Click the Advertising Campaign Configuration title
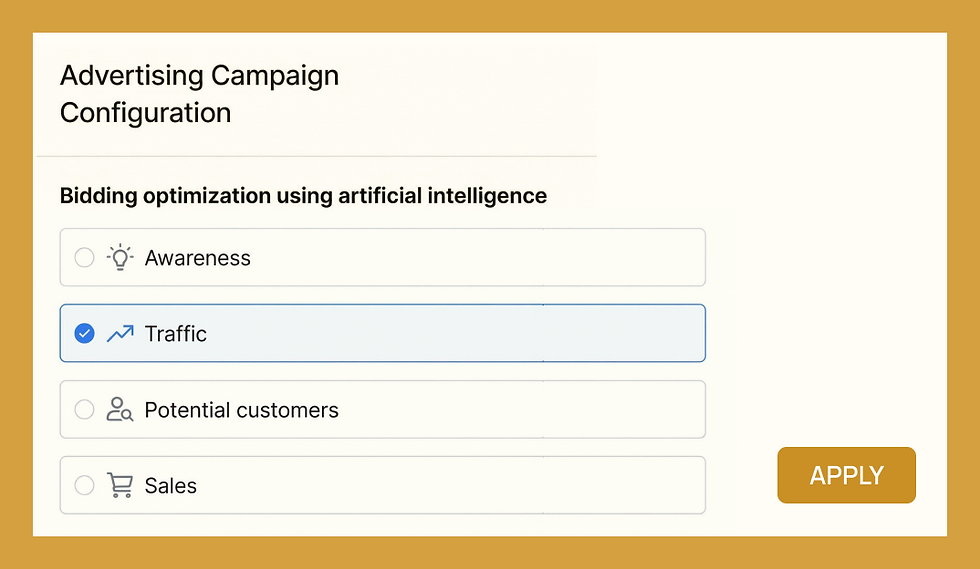Image resolution: width=980 pixels, height=569 pixels. coord(199,94)
